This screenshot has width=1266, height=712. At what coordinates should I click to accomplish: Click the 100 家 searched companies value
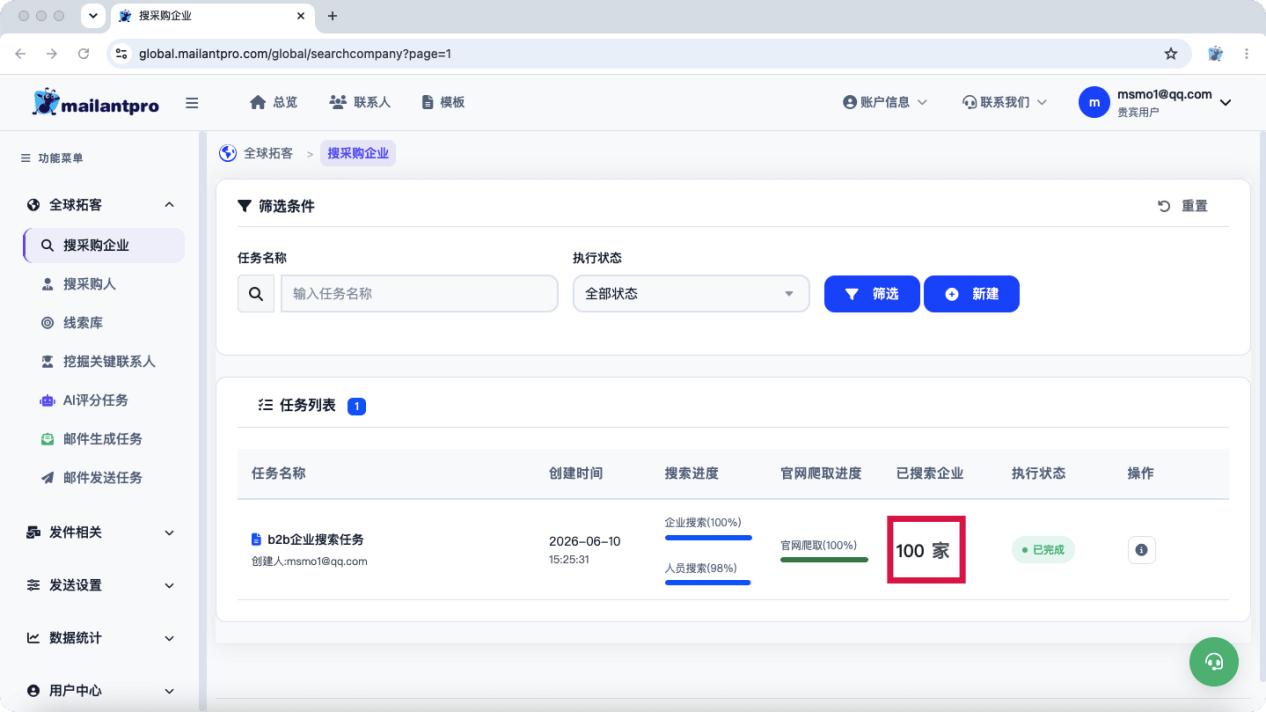click(x=923, y=551)
